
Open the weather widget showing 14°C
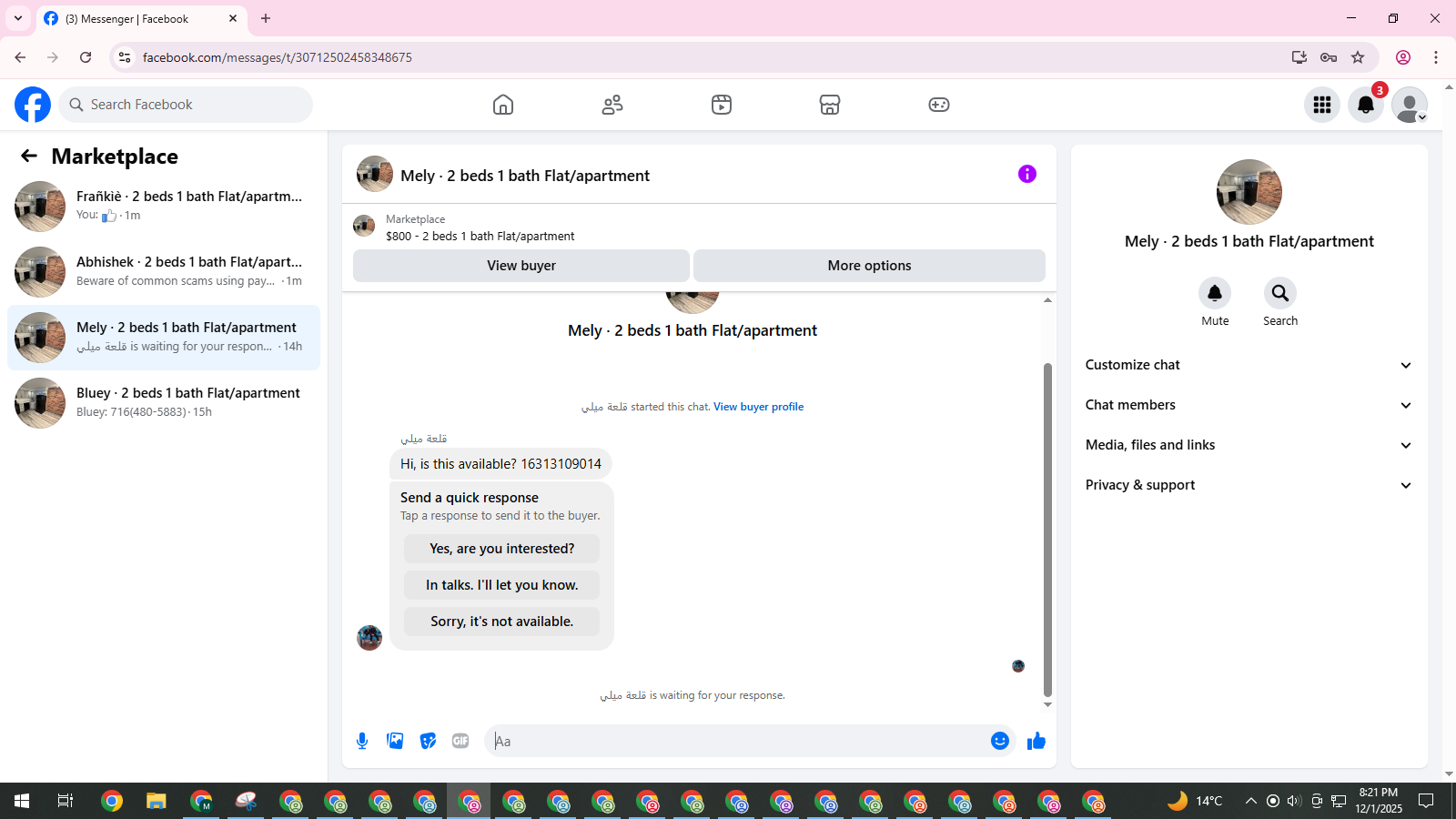1196,801
